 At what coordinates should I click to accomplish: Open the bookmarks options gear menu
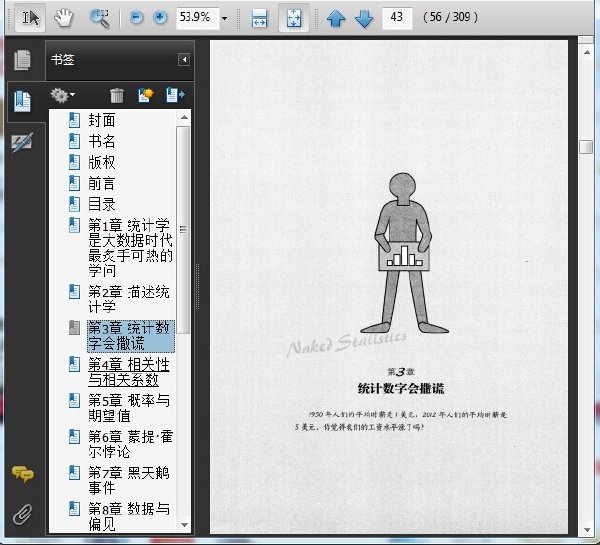tap(62, 95)
